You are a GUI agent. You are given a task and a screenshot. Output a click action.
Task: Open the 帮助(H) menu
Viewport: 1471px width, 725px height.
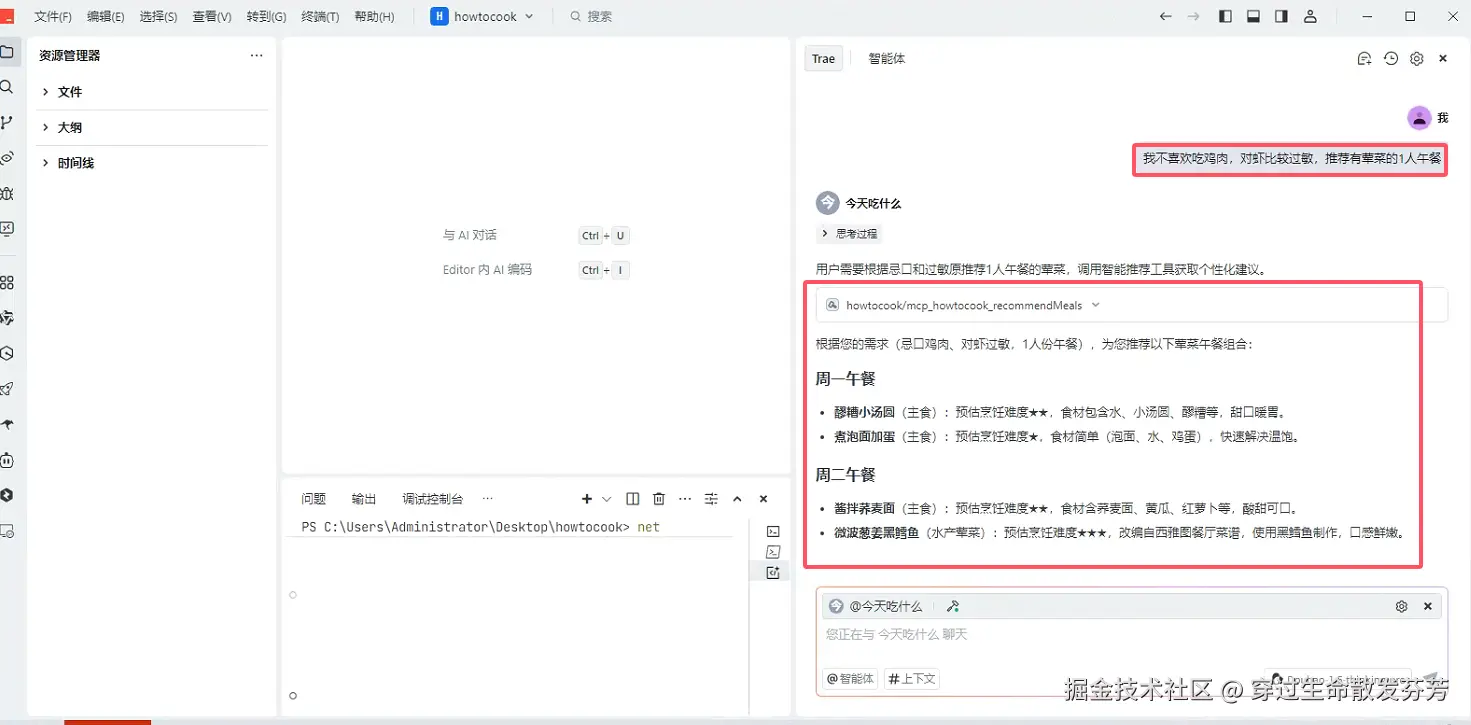(x=374, y=17)
